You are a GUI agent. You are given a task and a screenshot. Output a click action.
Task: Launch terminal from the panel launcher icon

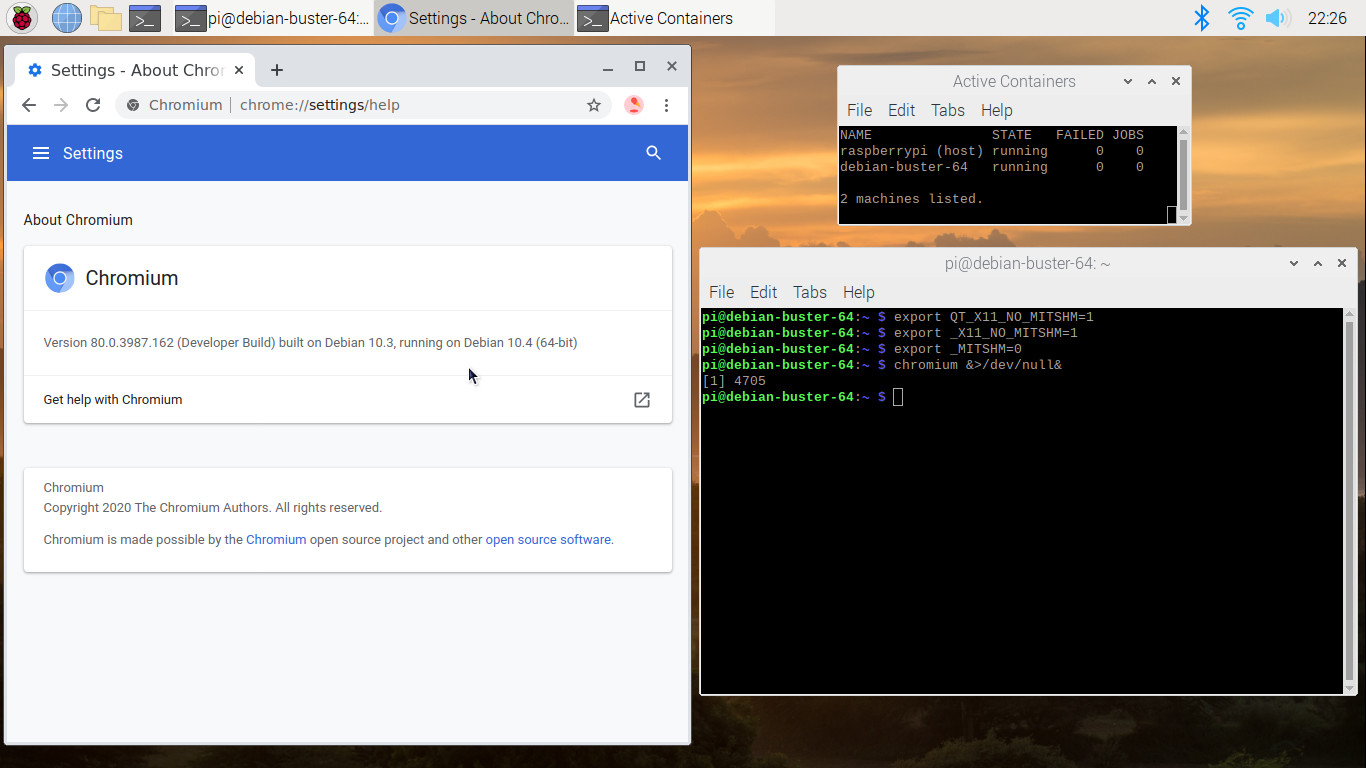(145, 18)
